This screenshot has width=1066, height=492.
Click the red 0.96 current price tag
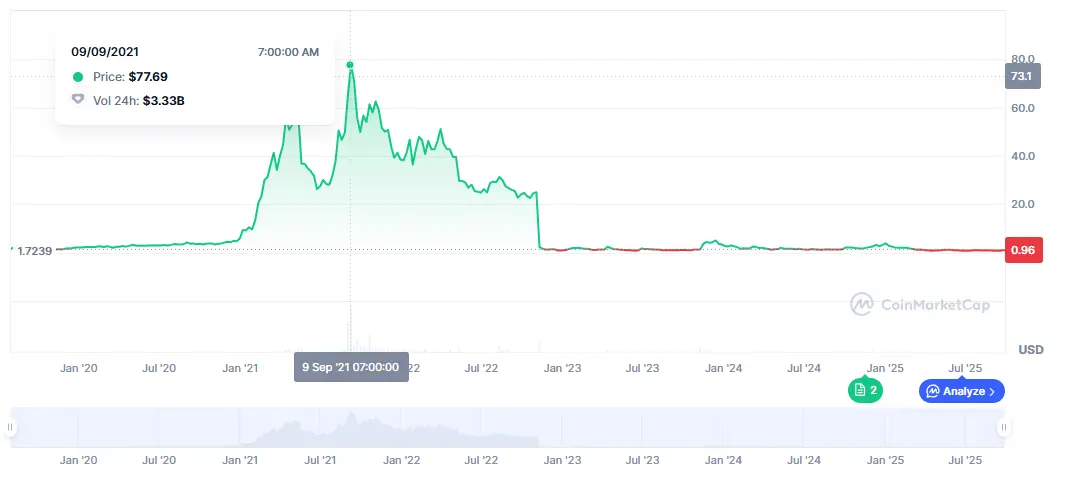tap(1022, 250)
